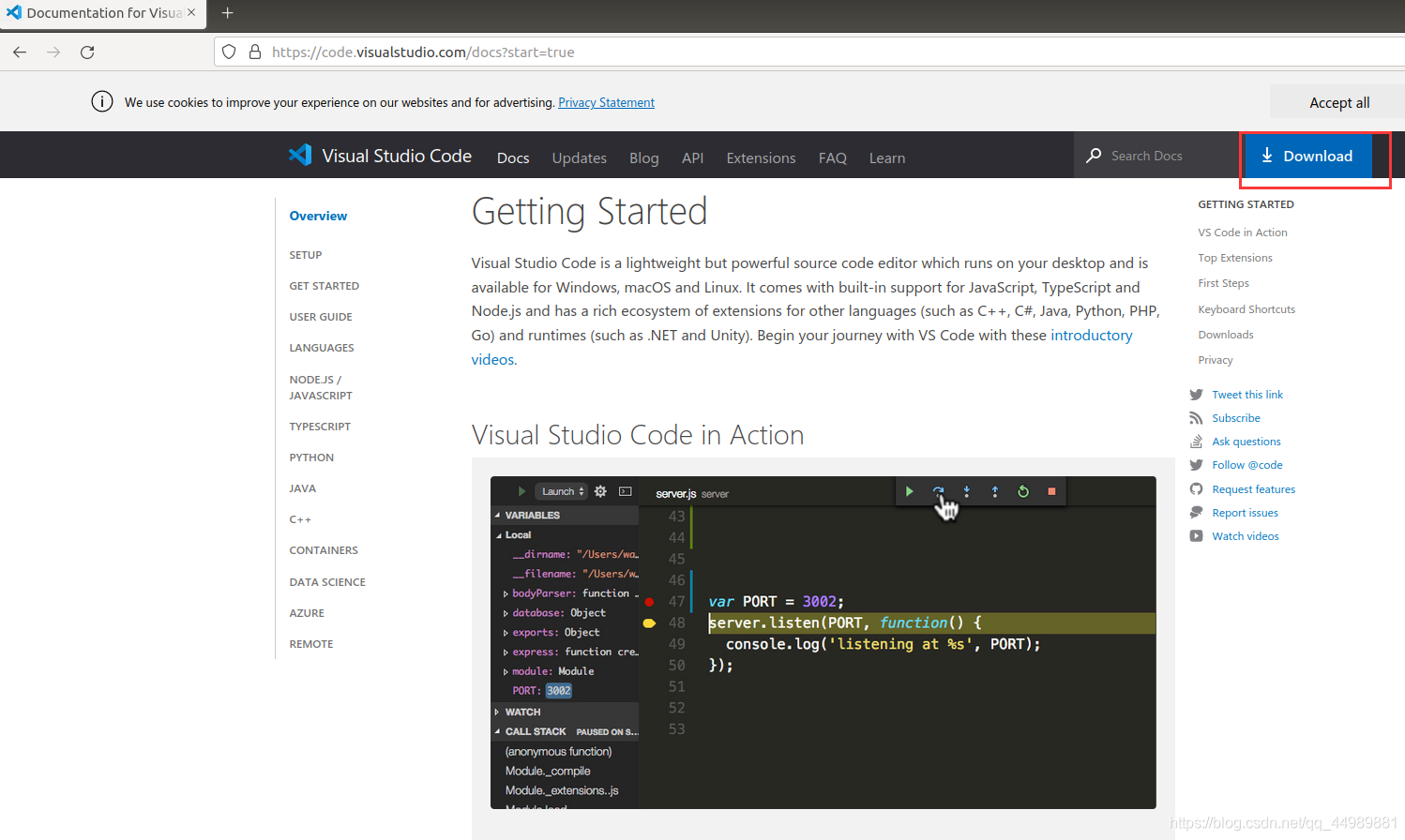
Task: Click the blue Download button
Action: (1307, 156)
